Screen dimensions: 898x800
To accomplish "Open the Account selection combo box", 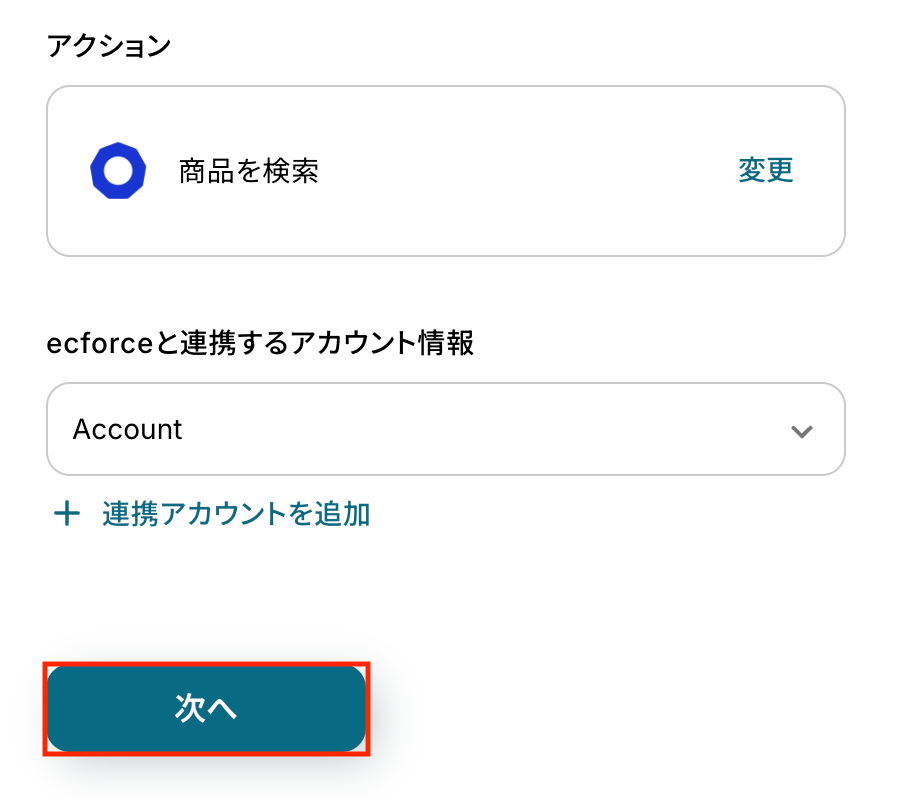I will tap(445, 429).
